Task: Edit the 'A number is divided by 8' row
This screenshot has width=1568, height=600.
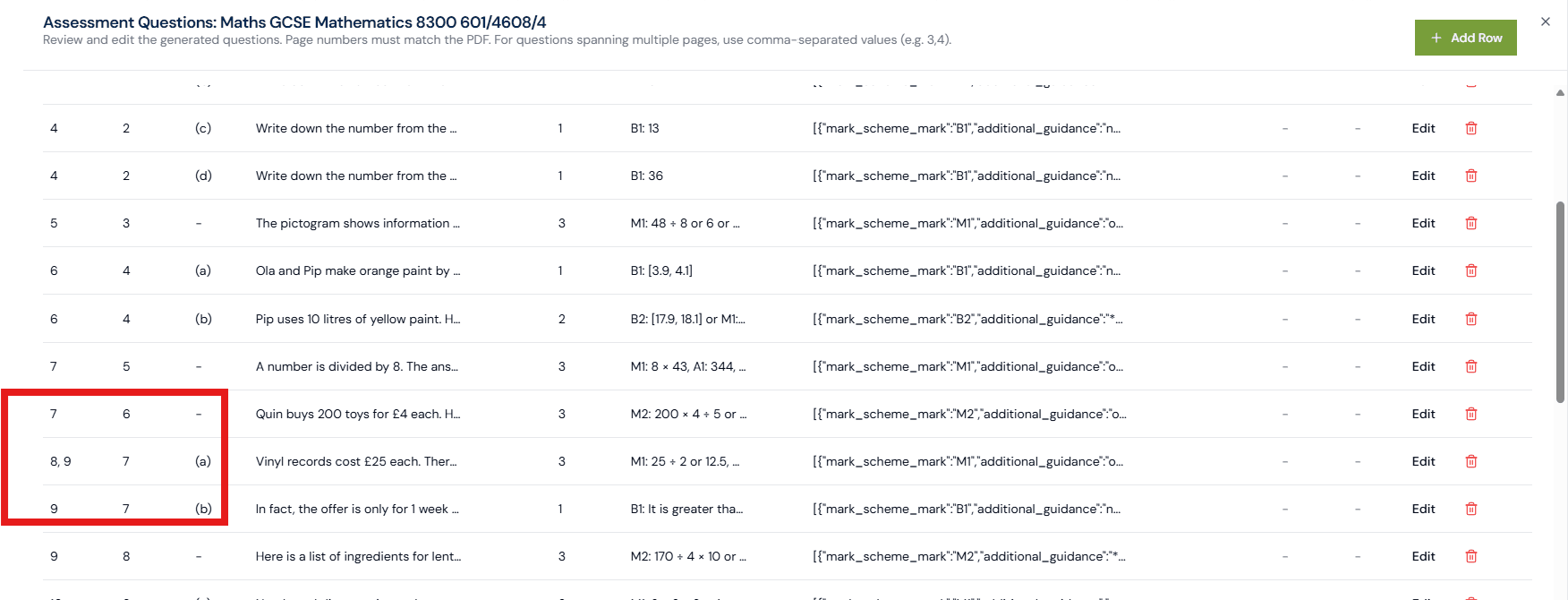Action: point(1423,366)
